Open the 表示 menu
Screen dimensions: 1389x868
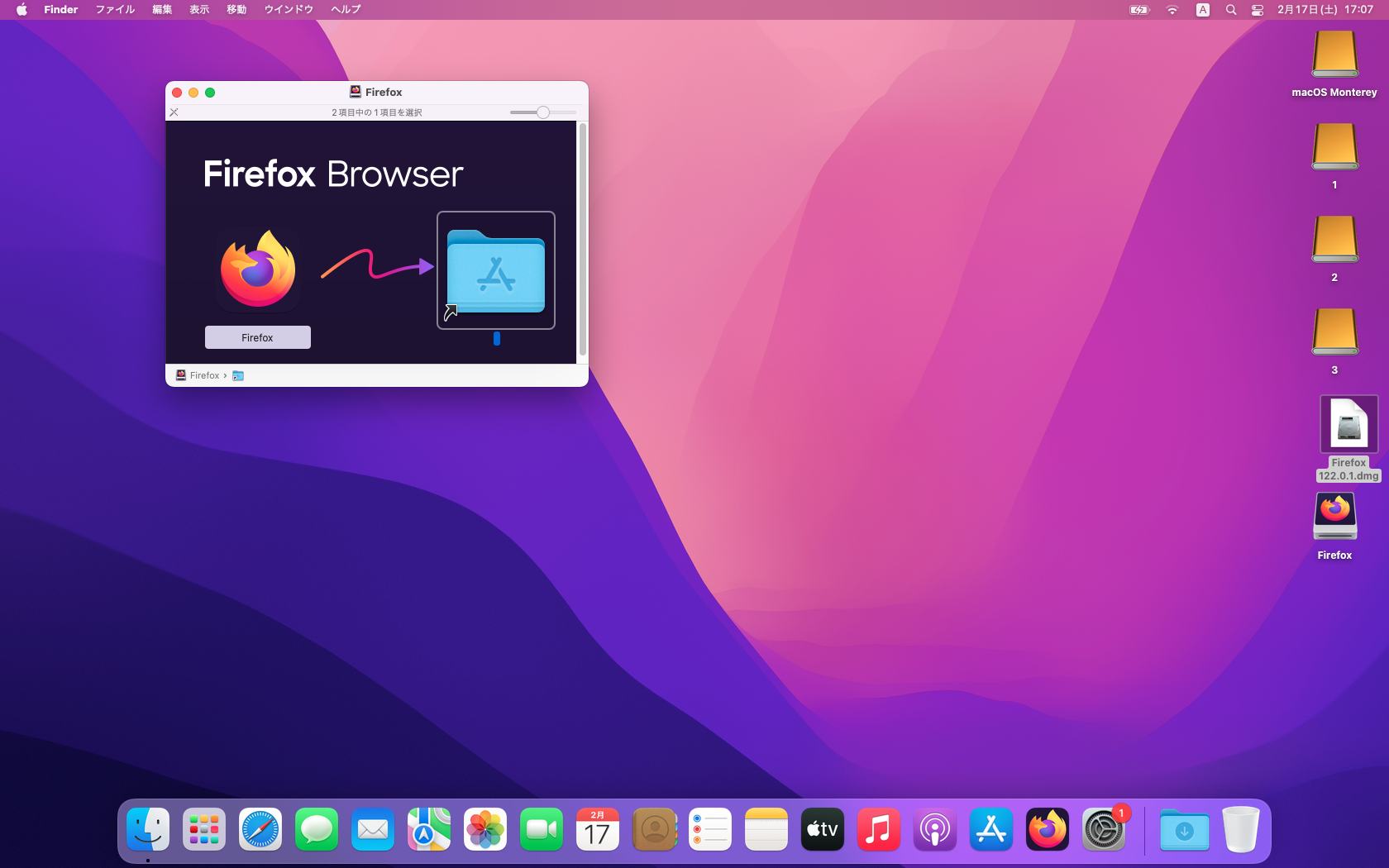pos(199,10)
